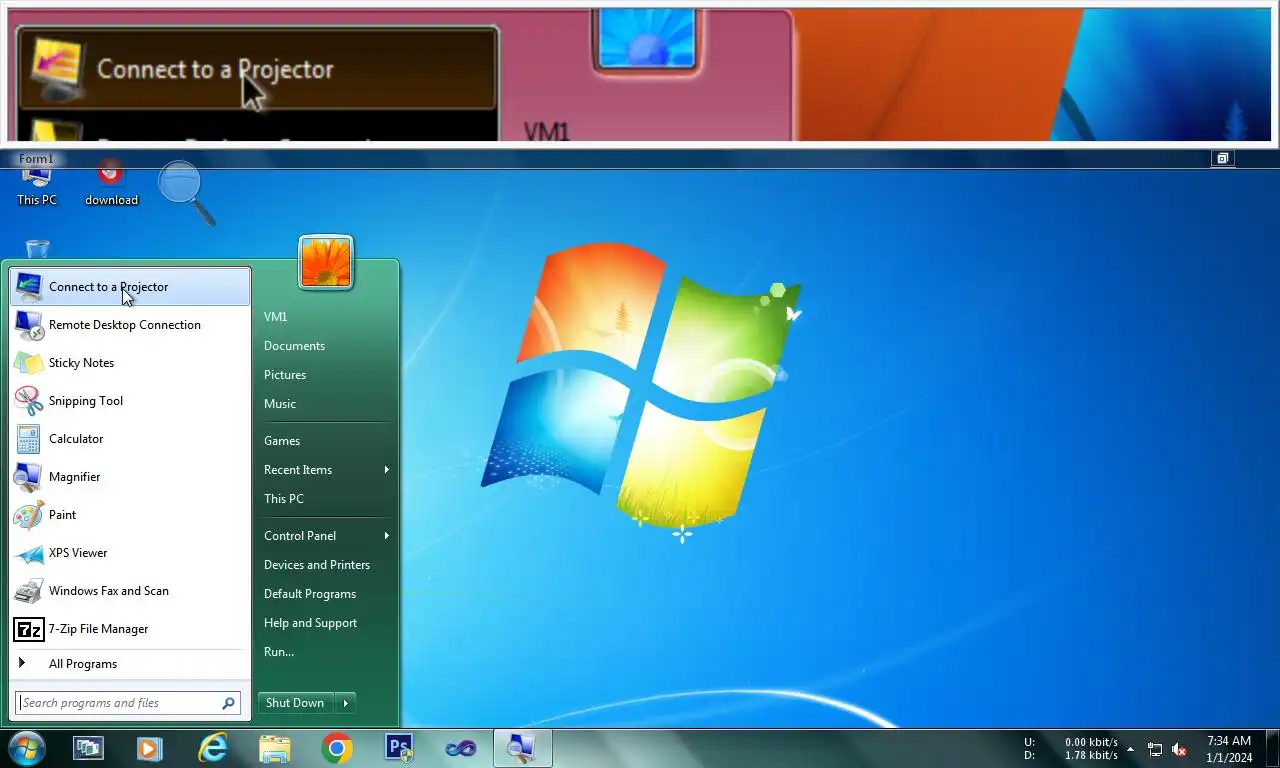Viewport: 1280px width, 768px height.
Task: Click the network speed meter on taskbar
Action: pyautogui.click(x=1071, y=749)
